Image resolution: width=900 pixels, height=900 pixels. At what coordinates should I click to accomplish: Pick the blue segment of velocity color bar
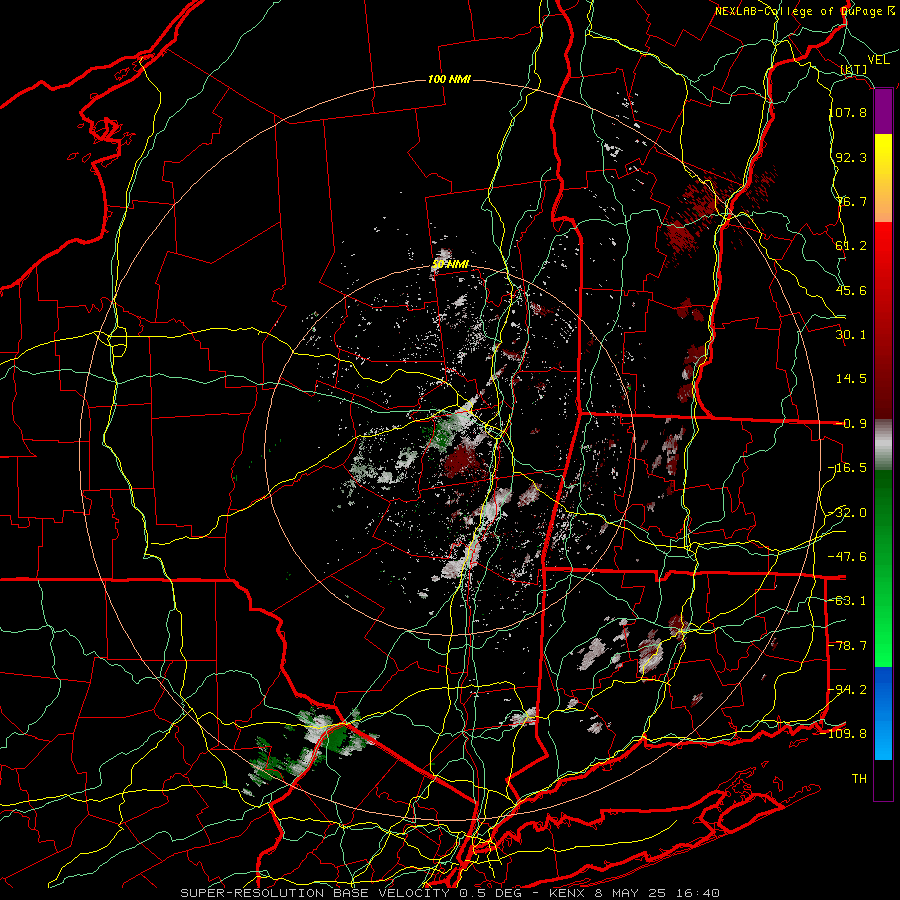coord(883,713)
